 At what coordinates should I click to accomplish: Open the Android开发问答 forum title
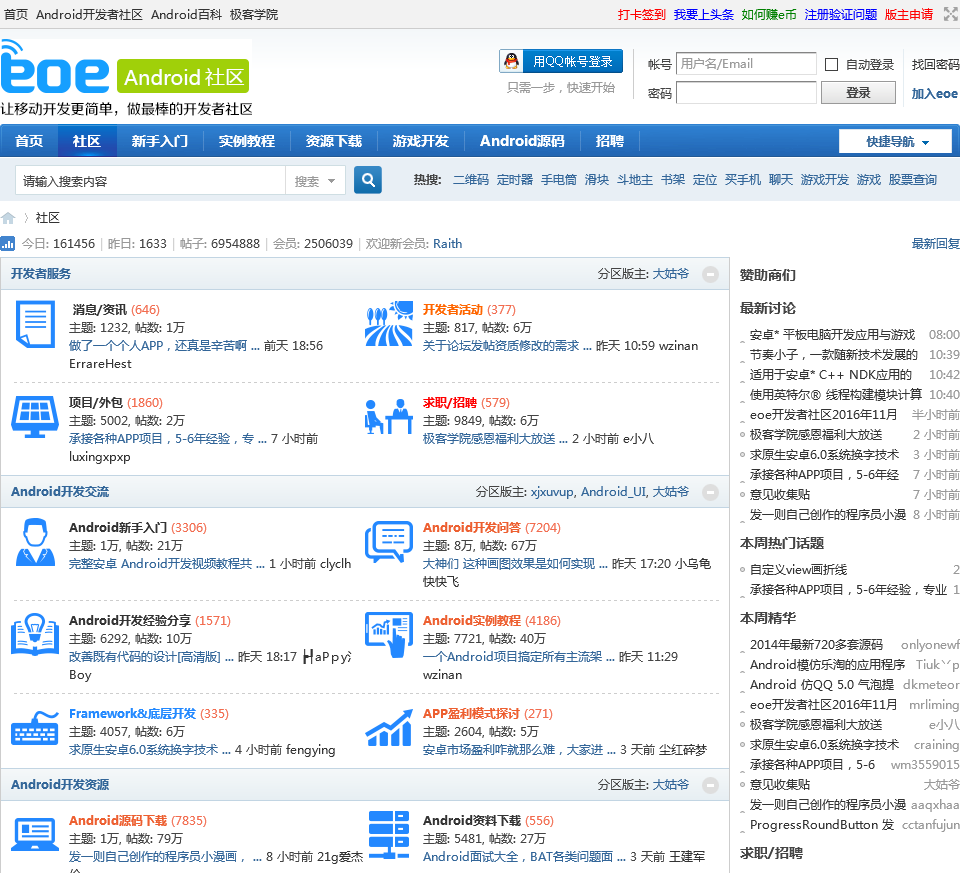click(471, 528)
